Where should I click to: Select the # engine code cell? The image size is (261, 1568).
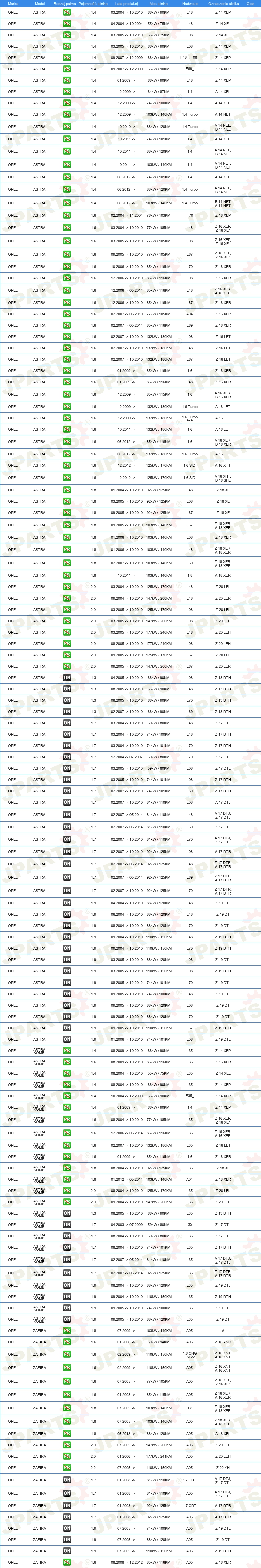pyautogui.click(x=223, y=1330)
